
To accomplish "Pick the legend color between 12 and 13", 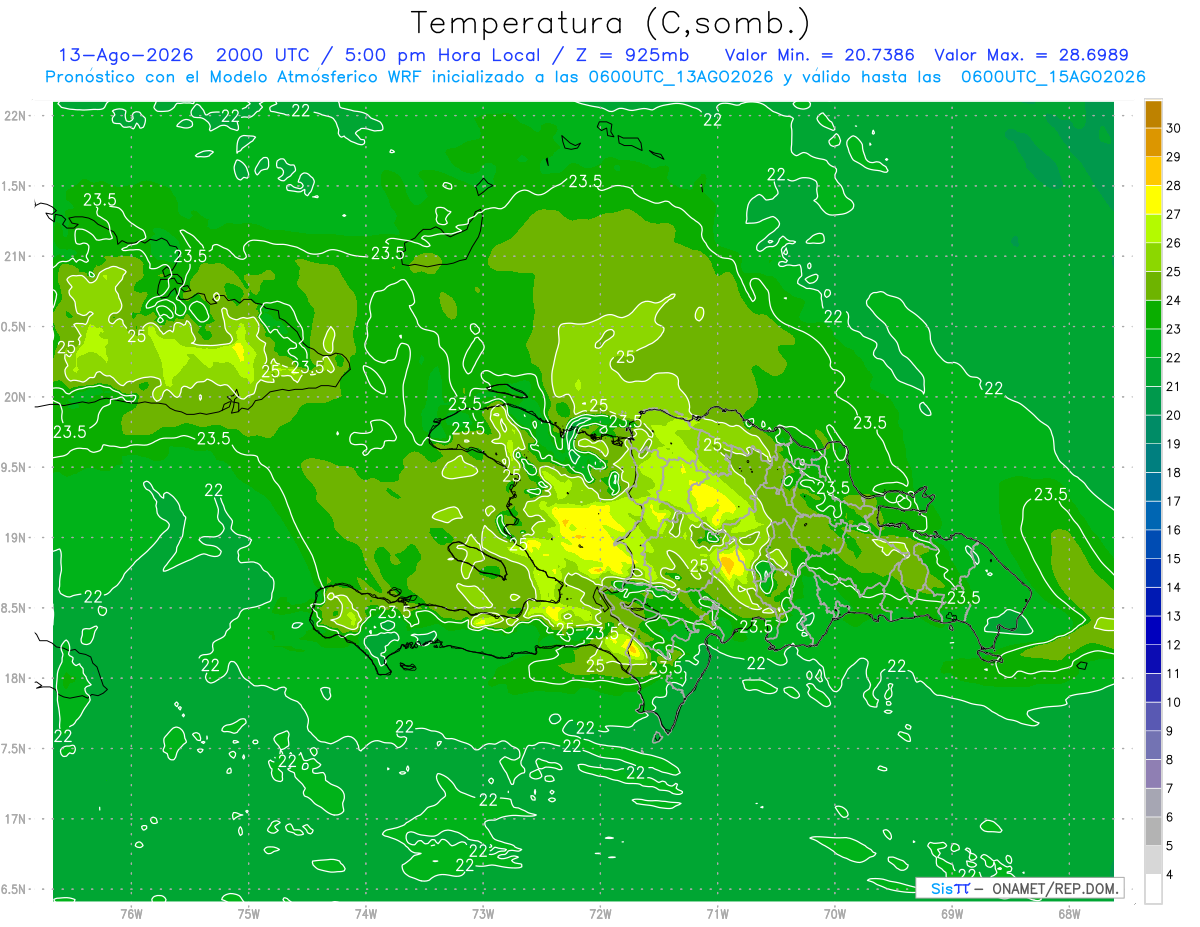I will coord(1153,631).
